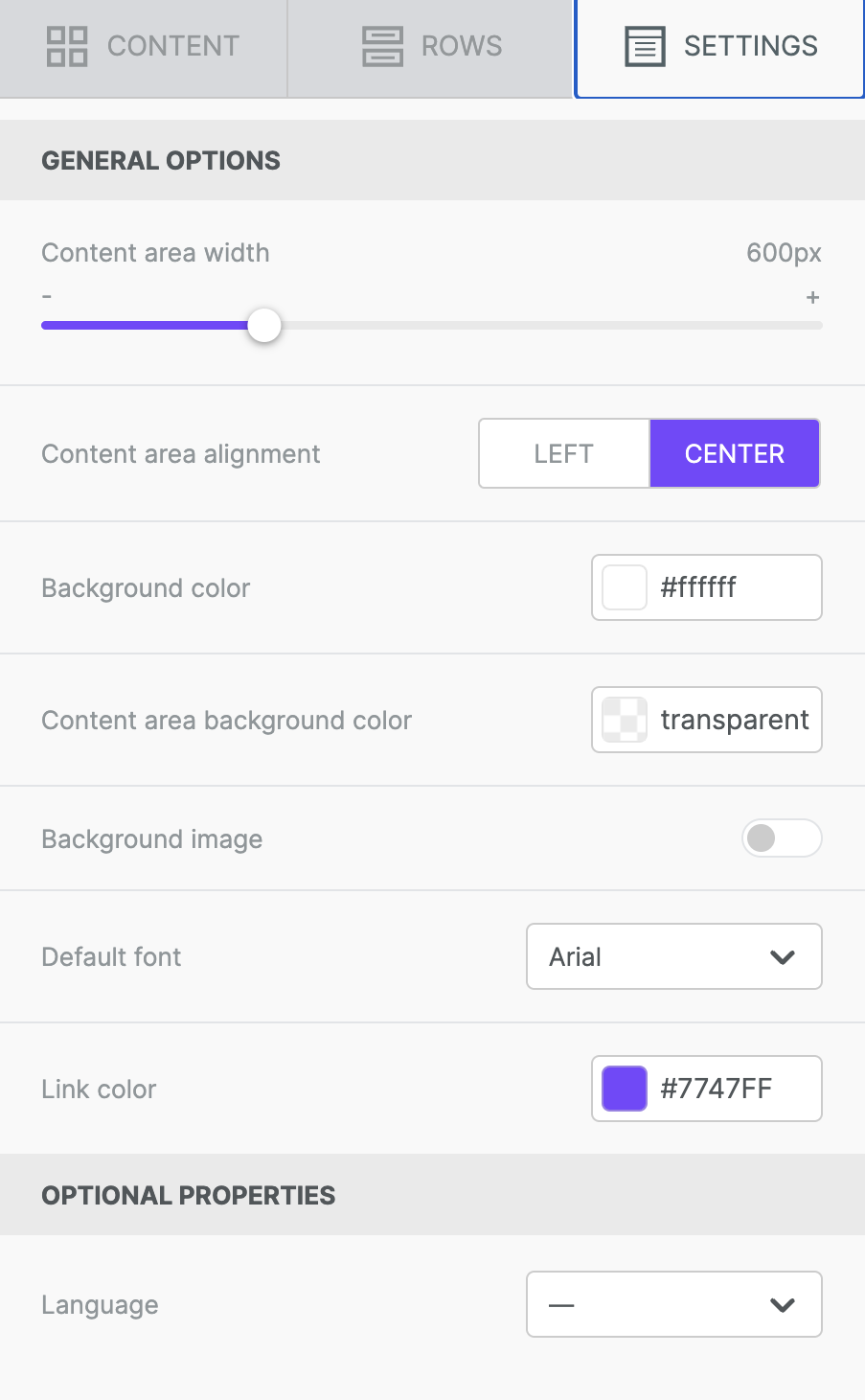
Task: Open the Background color swatch
Action: 624,587
